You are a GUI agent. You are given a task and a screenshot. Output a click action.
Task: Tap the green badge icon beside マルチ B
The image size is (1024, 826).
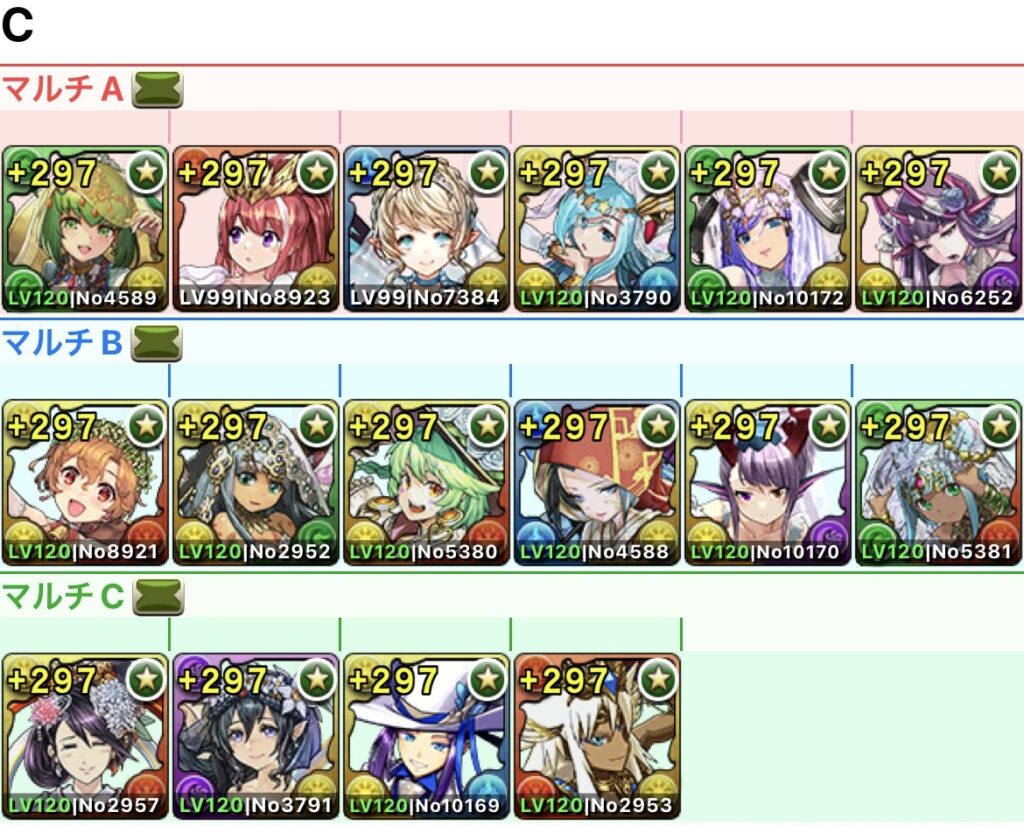coord(157,343)
